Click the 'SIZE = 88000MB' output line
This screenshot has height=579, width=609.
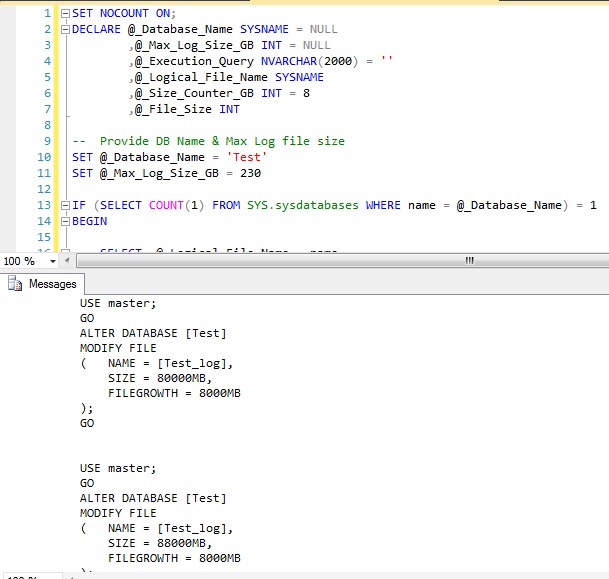160,543
